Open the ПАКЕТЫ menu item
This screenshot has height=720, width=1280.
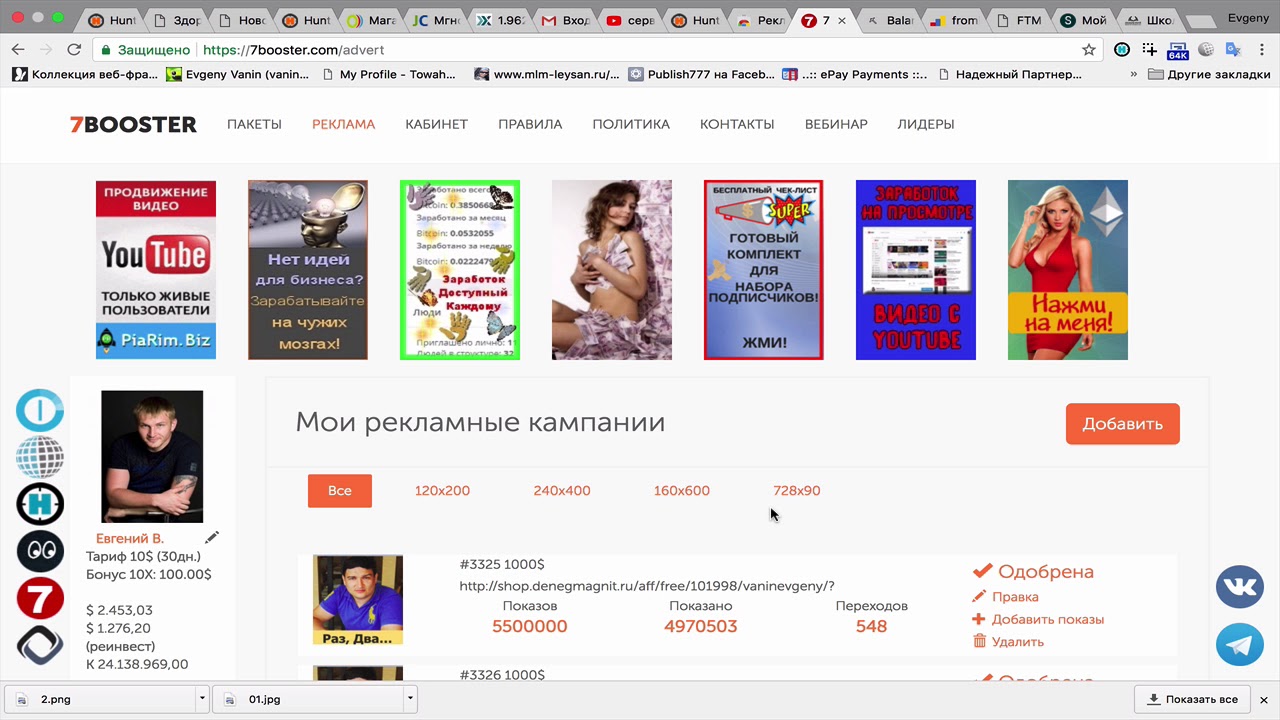tap(254, 124)
